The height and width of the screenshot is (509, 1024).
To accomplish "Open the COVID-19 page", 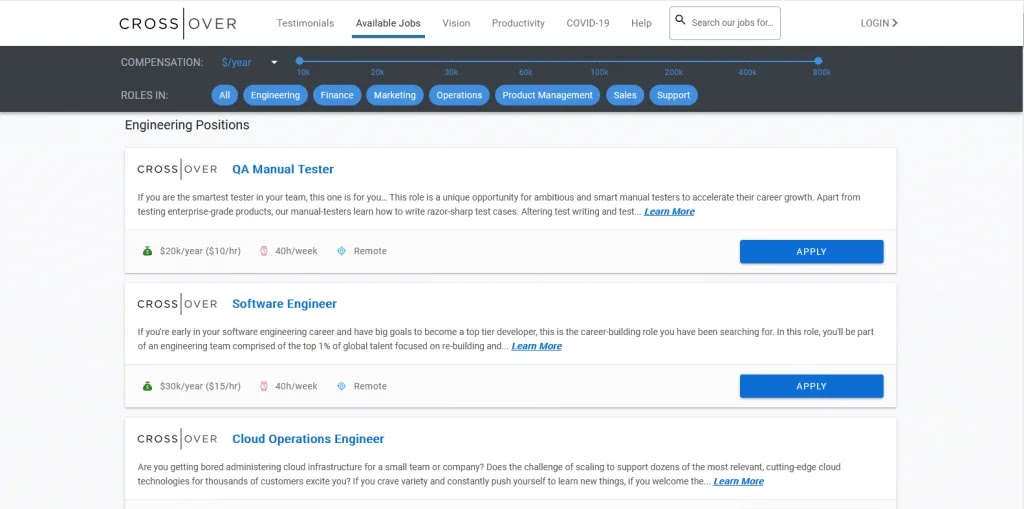I will tap(588, 23).
